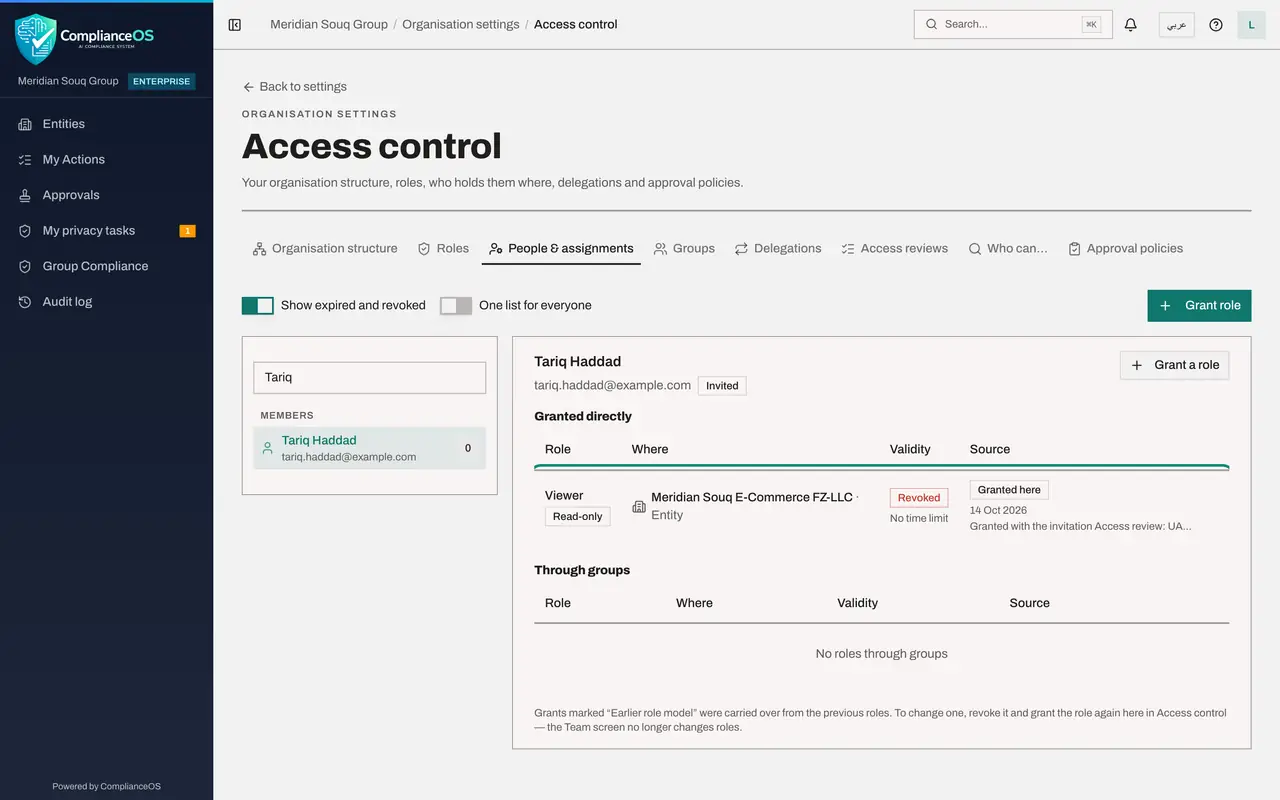Toggle Show expired and revoked

point(258,305)
